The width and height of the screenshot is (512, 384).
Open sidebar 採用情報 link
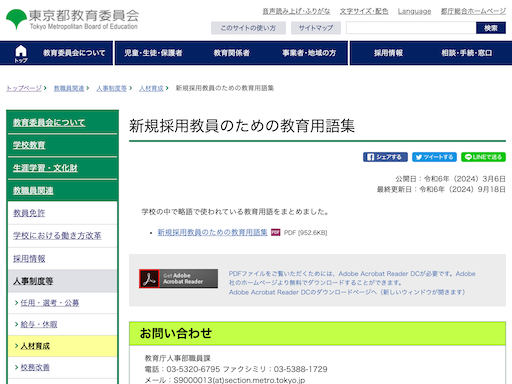pyautogui.click(x=29, y=258)
